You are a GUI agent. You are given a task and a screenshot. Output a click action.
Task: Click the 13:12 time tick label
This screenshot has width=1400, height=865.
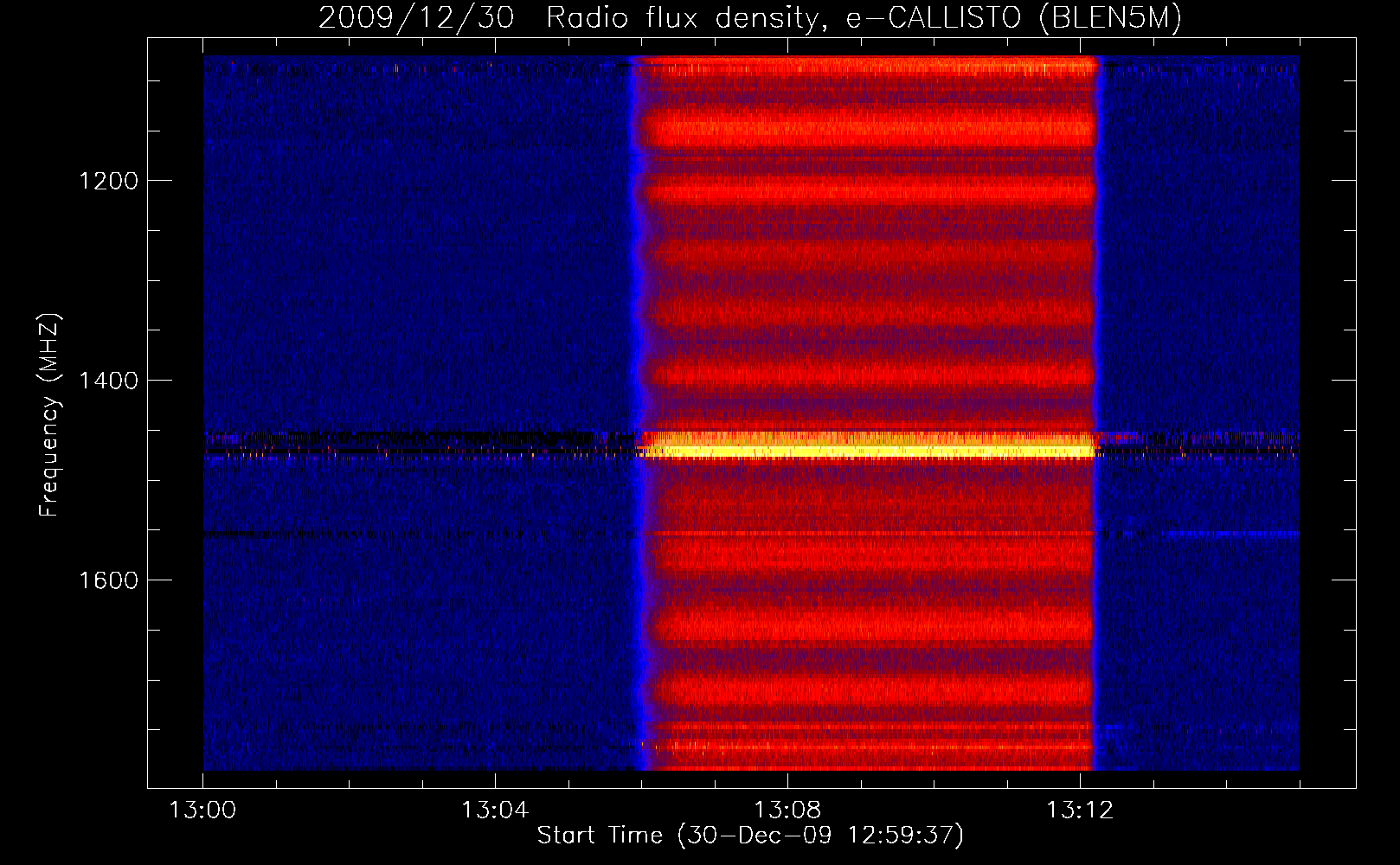coord(1080,811)
